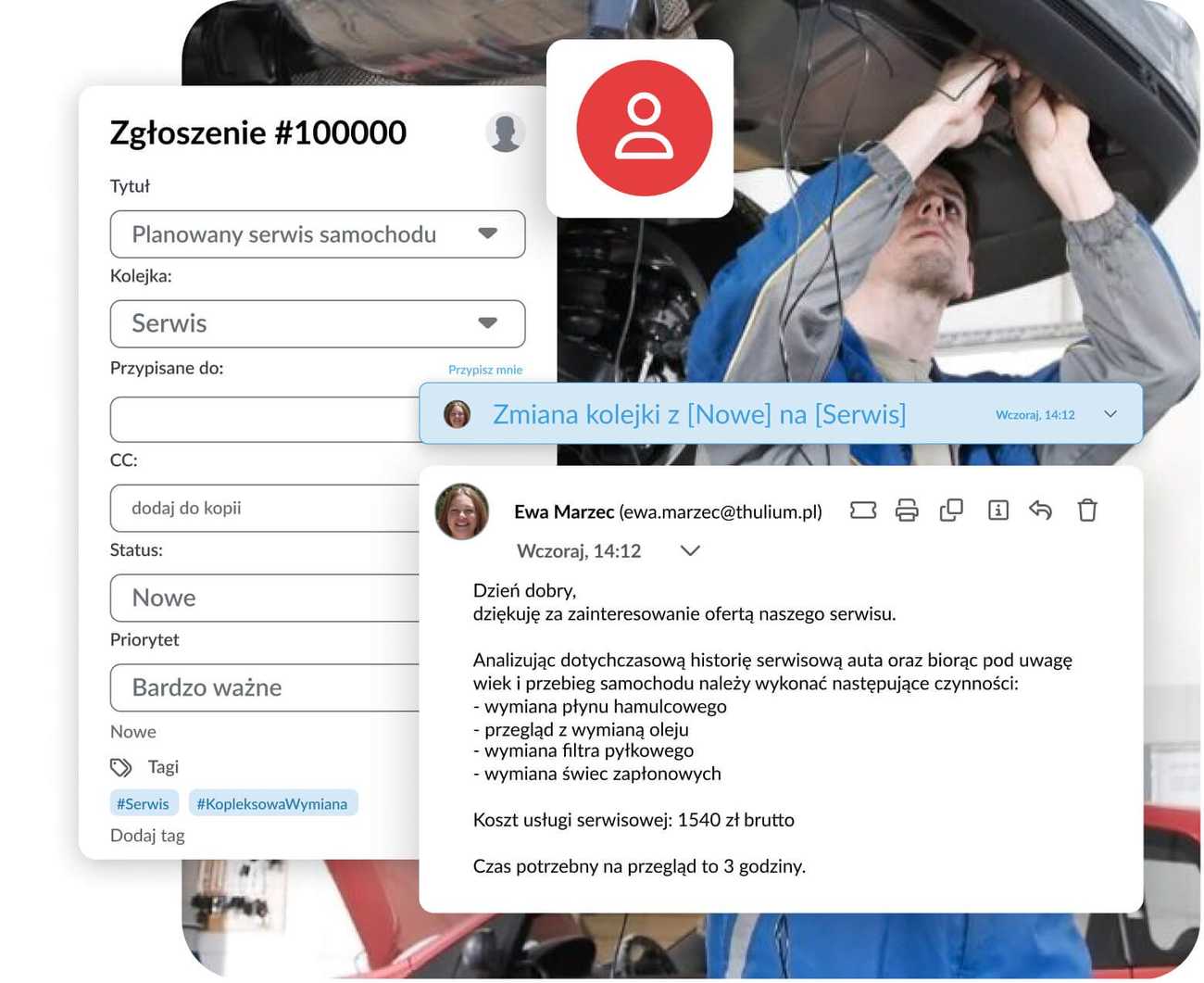
Task: Click the ticket icon in message toolbar
Action: pyautogui.click(x=862, y=510)
